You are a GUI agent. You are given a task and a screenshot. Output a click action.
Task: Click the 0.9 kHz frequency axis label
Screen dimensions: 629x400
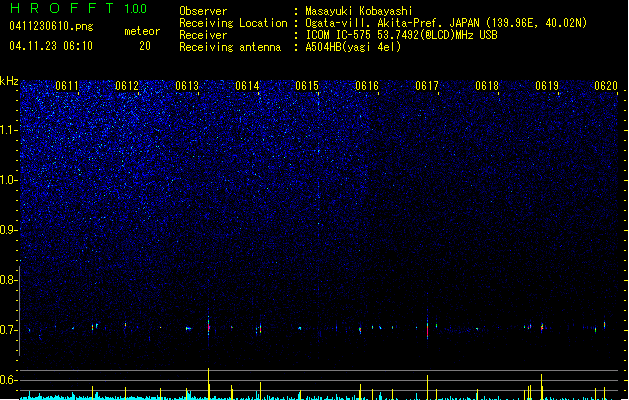point(8,230)
